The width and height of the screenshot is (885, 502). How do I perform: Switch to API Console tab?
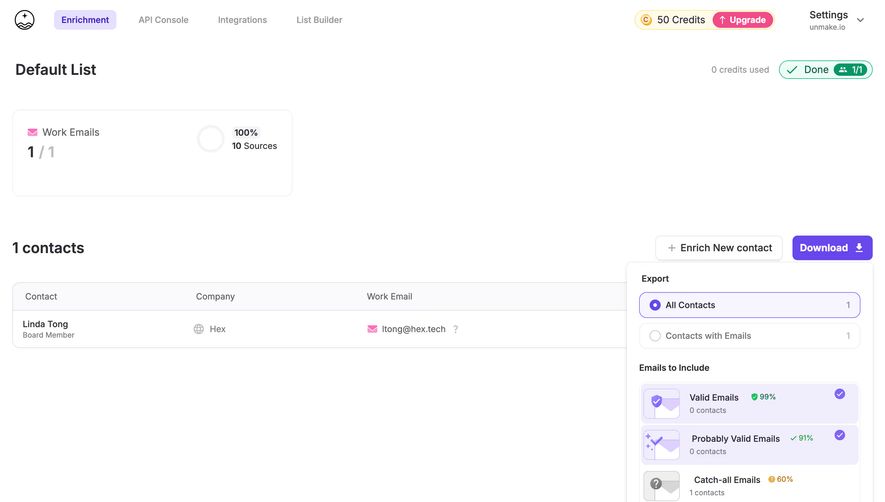point(164,20)
